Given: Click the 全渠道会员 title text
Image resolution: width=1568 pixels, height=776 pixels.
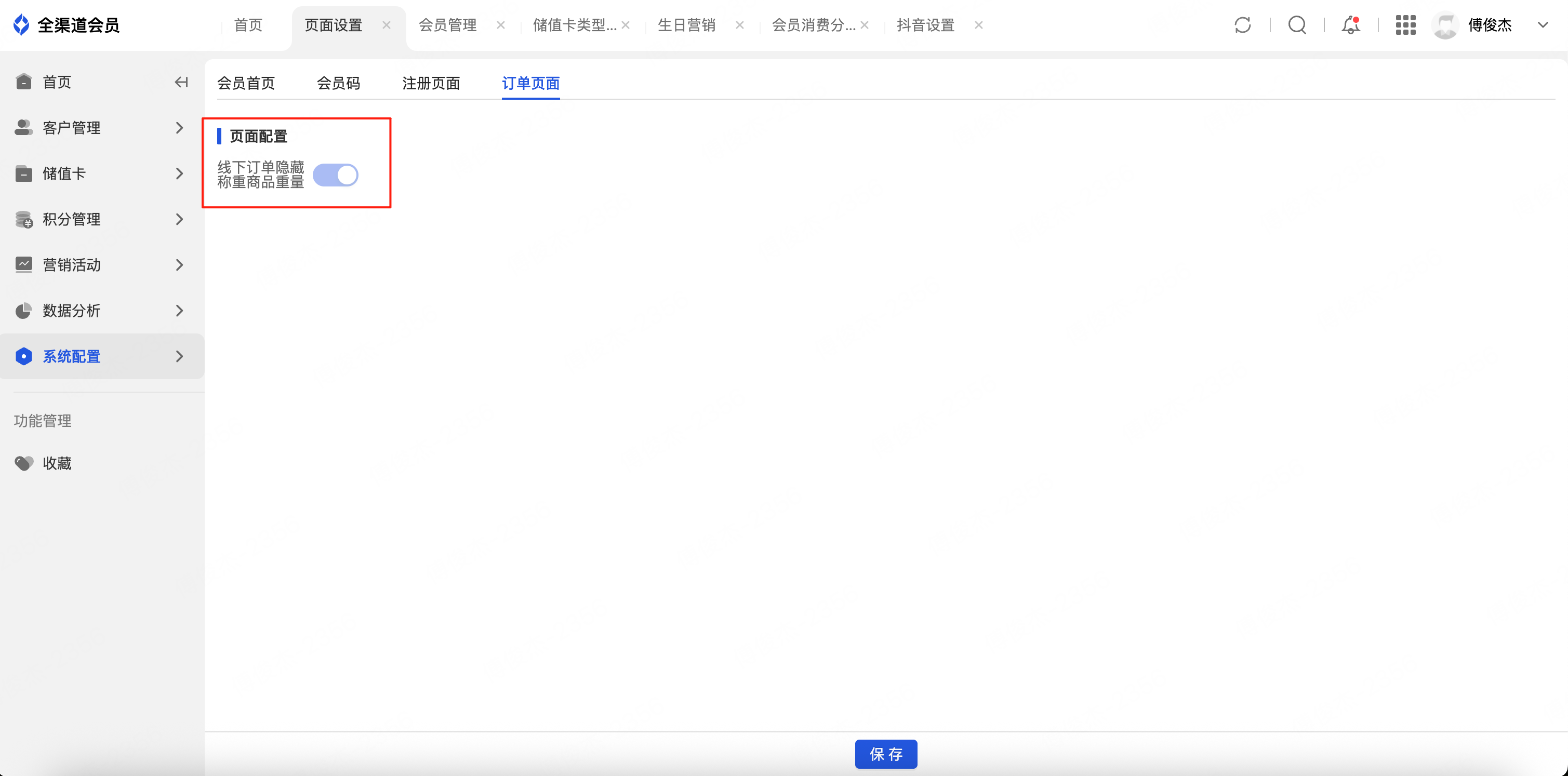Looking at the screenshot, I should tap(78, 25).
